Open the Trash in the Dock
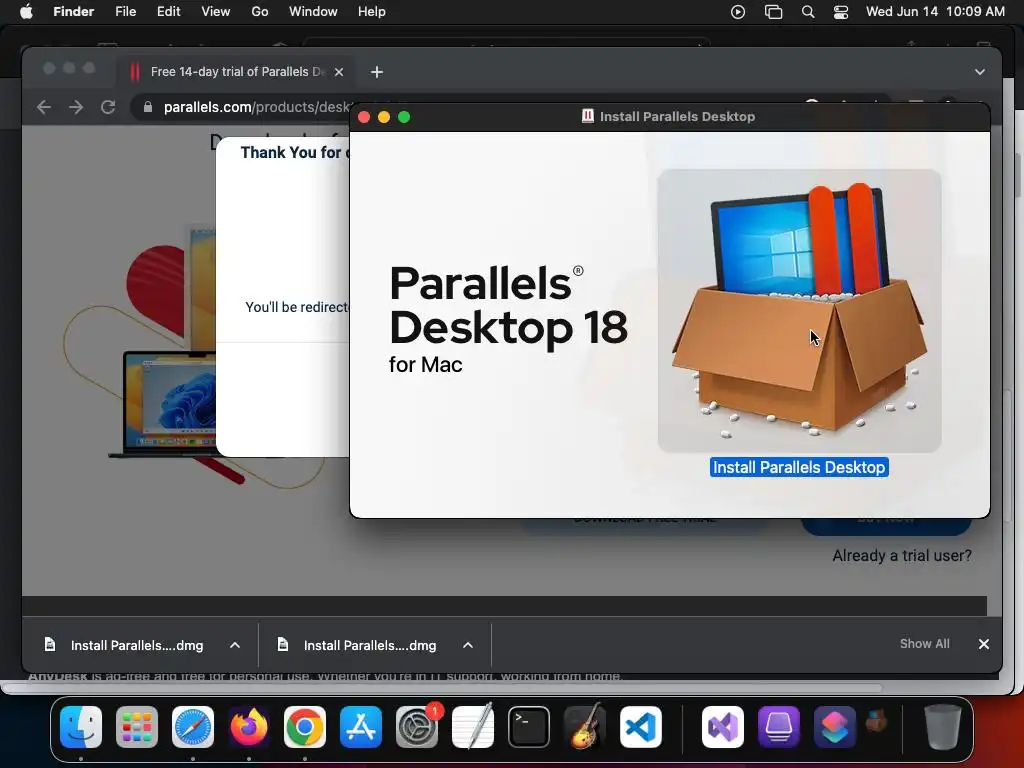Image resolution: width=1024 pixels, height=768 pixels. [942, 727]
